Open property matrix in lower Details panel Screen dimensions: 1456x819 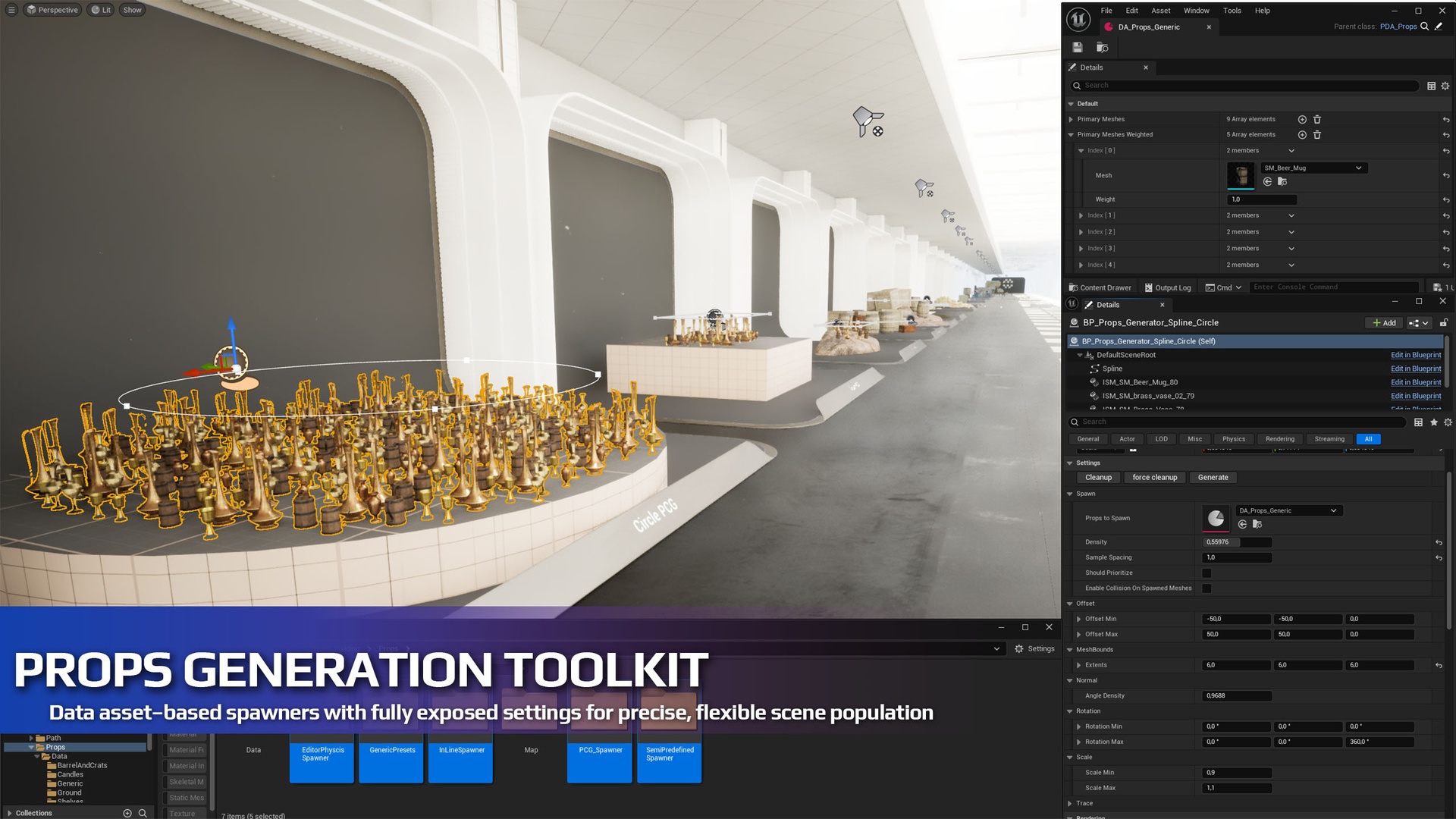(1418, 422)
